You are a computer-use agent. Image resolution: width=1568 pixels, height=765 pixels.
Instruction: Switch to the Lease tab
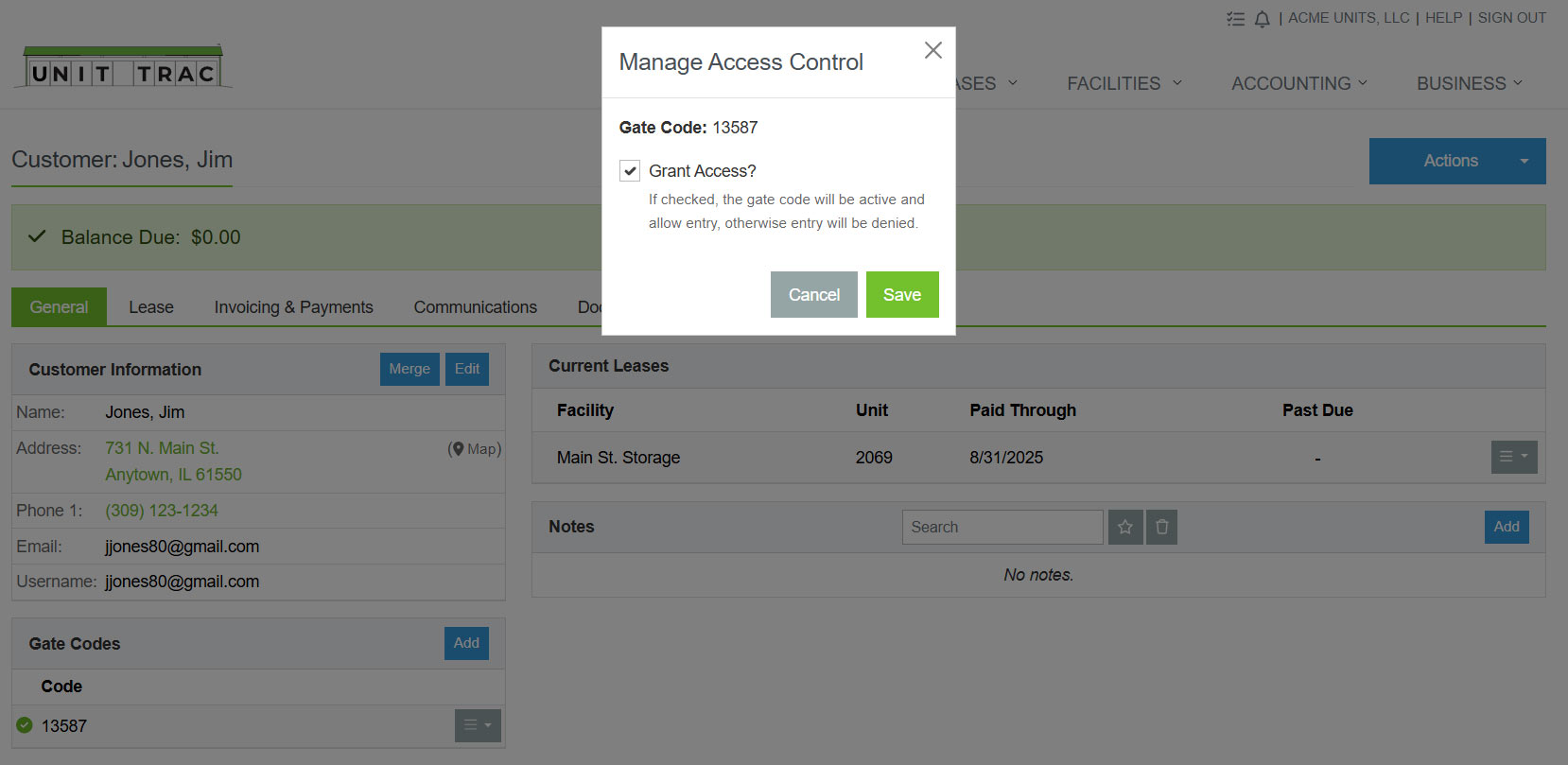151,307
